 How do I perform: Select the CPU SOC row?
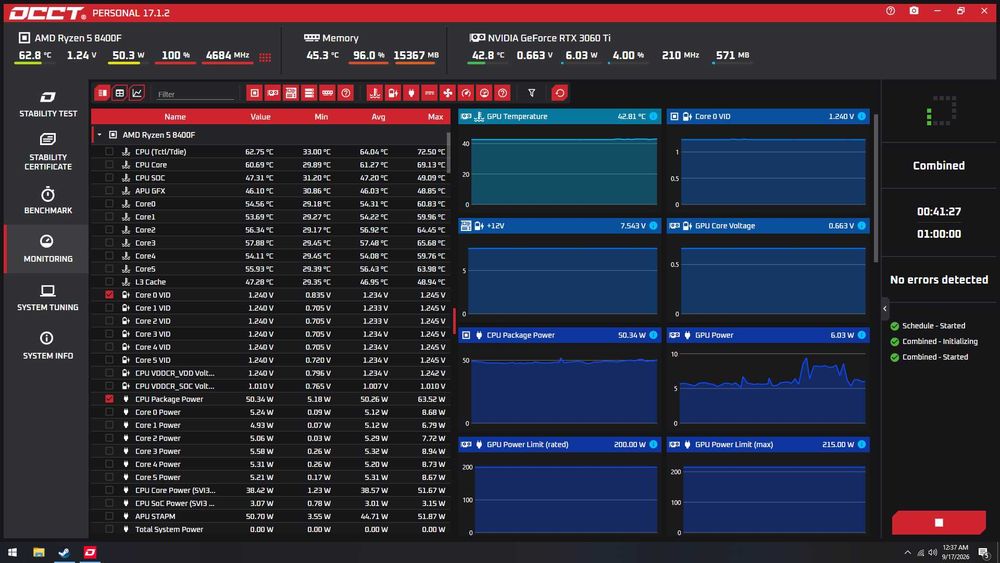[270, 178]
